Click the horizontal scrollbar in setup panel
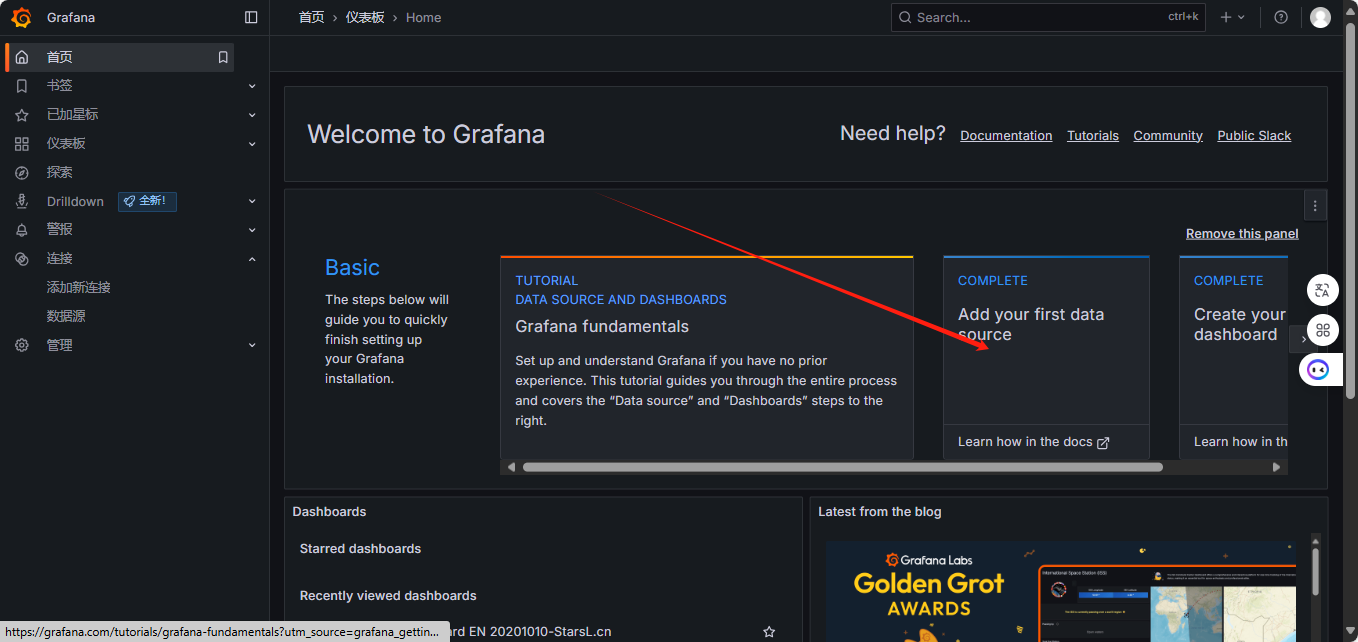This screenshot has height=642, width=1358. (x=843, y=467)
